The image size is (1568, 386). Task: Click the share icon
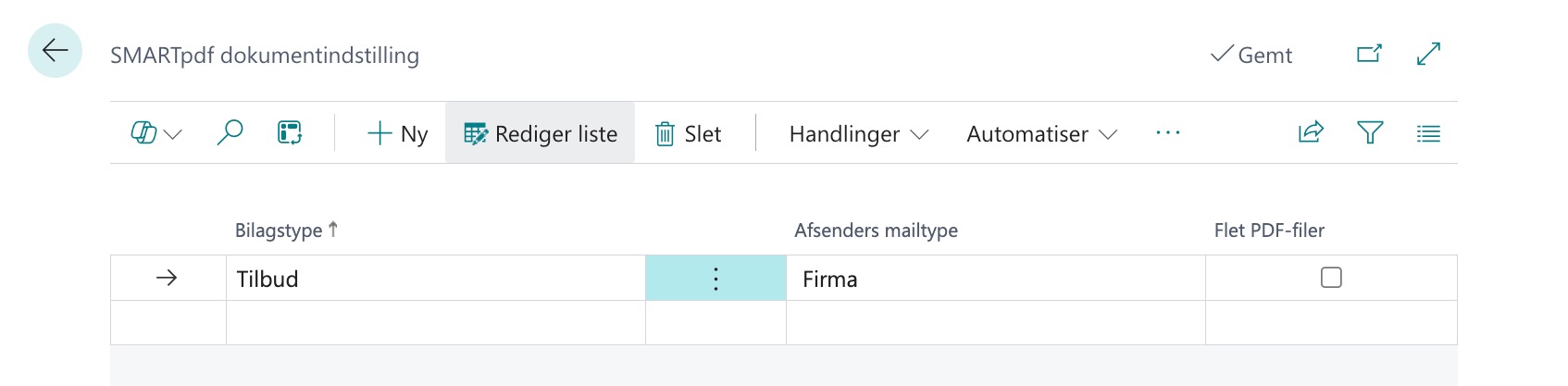1311,133
